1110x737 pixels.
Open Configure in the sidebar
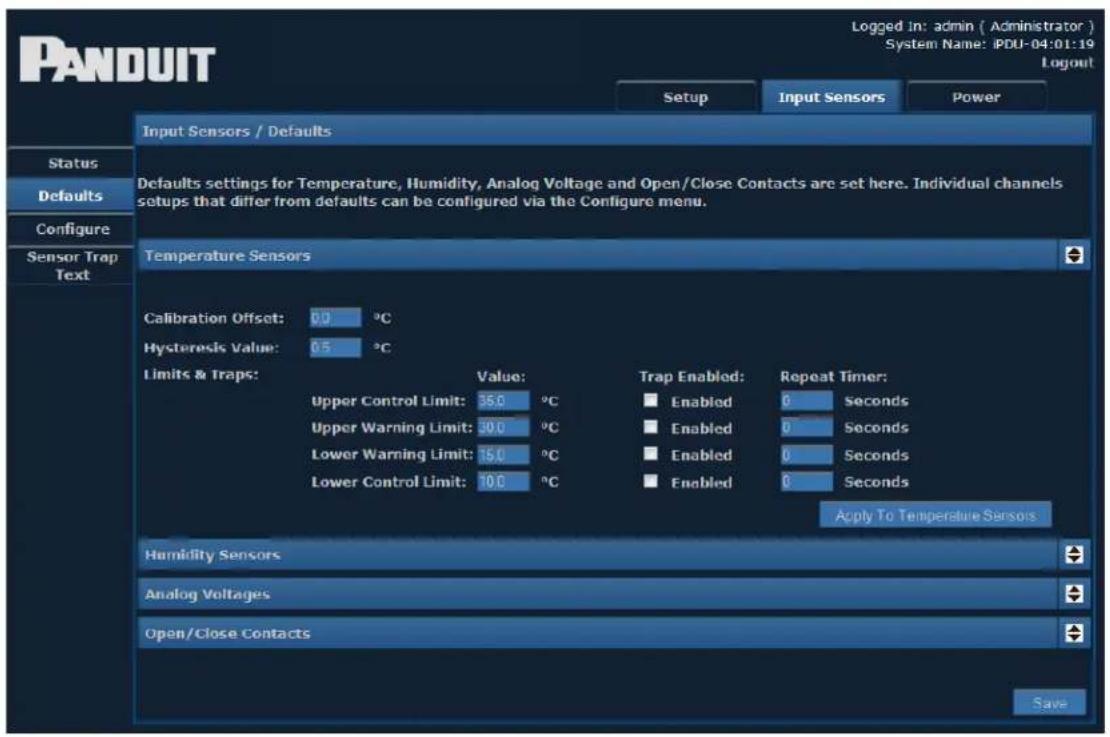(x=71, y=229)
